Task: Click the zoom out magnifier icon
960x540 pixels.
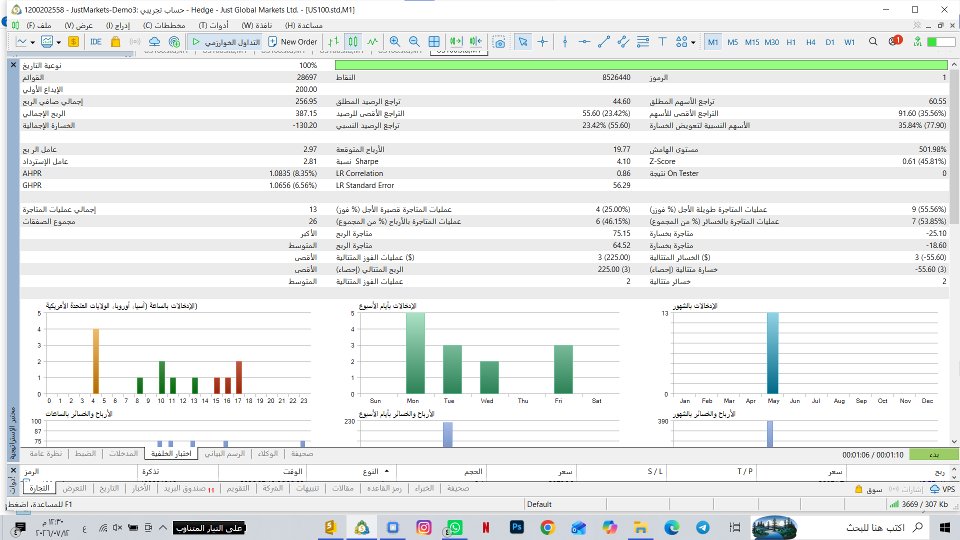Action: point(414,42)
